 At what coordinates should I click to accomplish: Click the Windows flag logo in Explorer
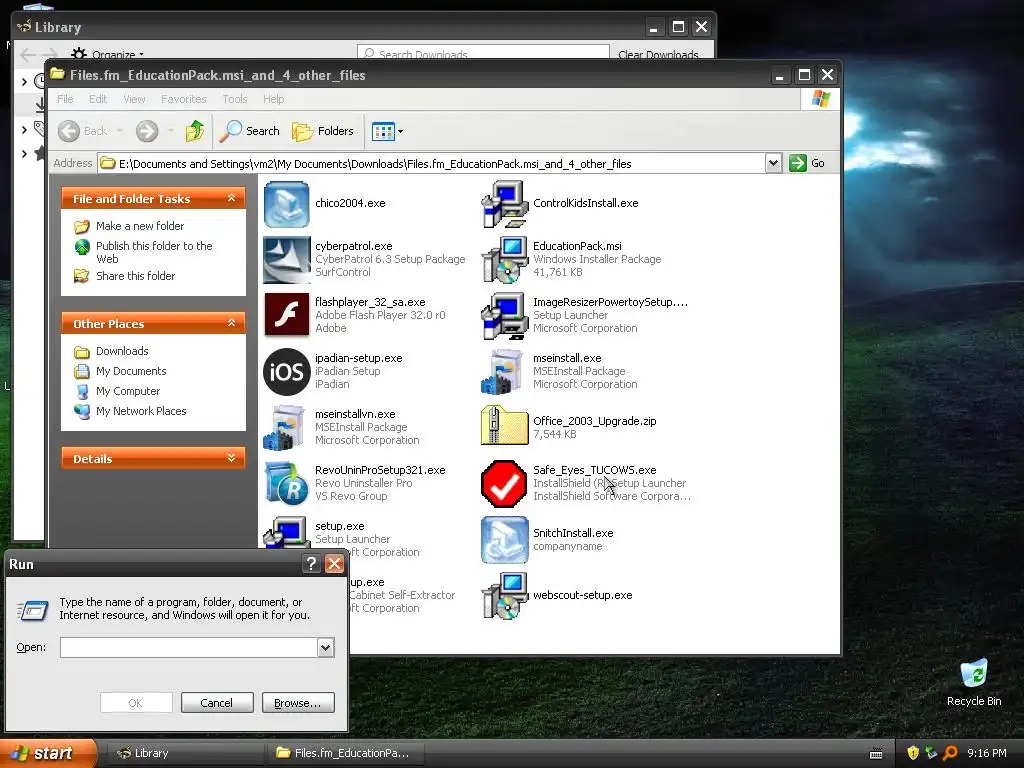point(820,99)
